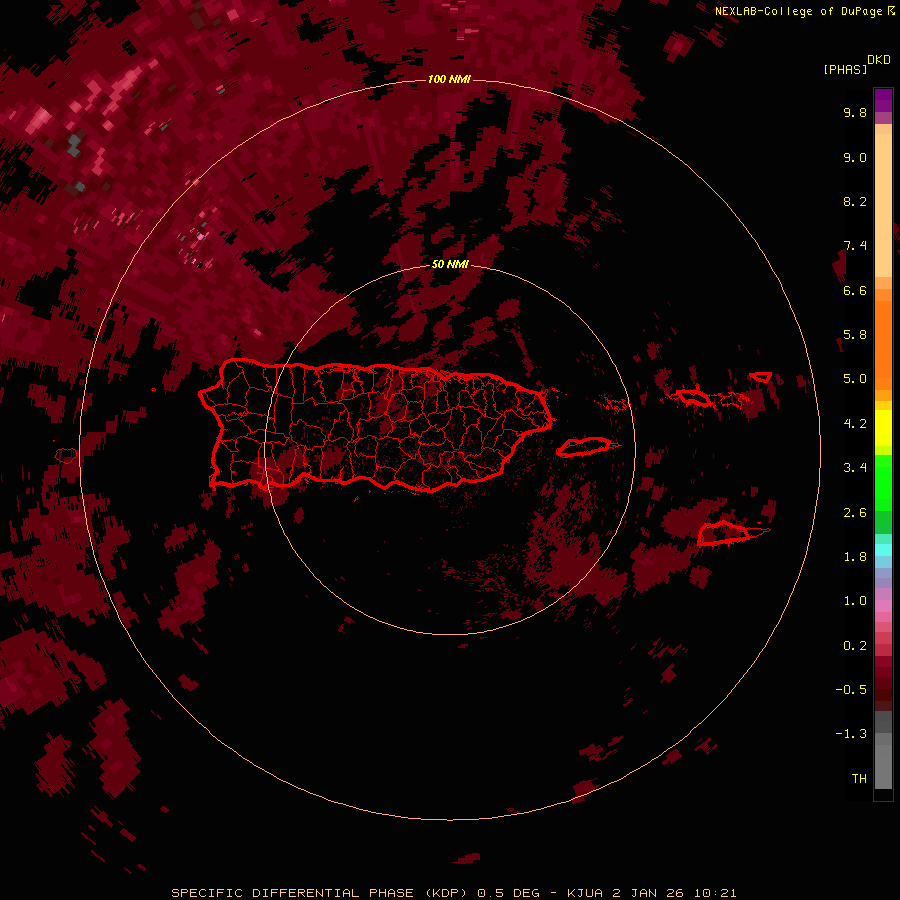Pick the cyan band on color bar
The image size is (900, 900).
coord(883,550)
